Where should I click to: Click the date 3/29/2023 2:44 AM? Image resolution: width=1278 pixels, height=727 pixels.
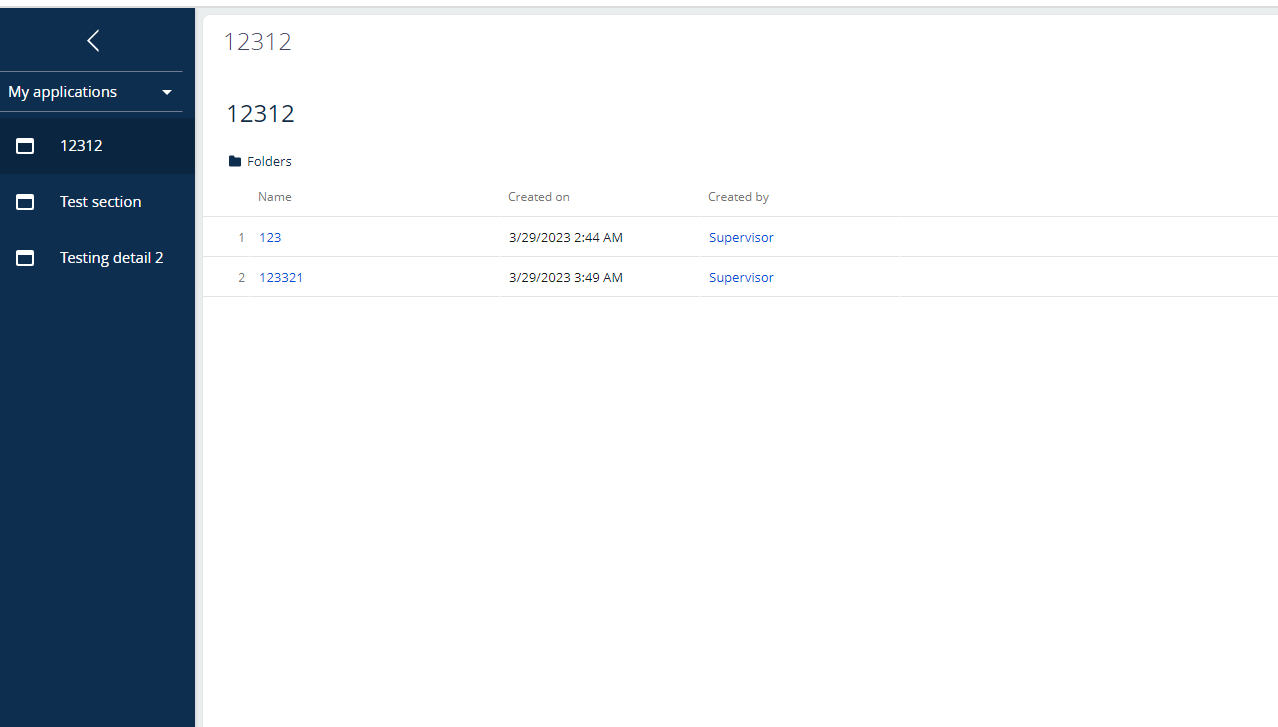coord(566,238)
